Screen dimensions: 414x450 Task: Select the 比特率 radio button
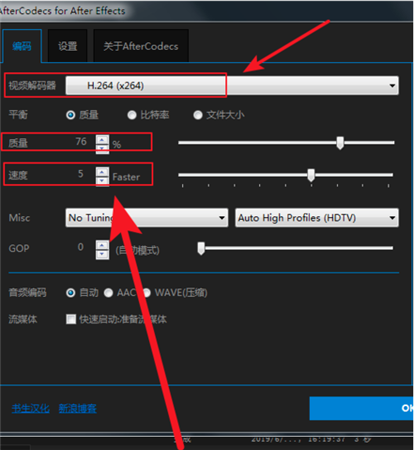[x=132, y=115]
